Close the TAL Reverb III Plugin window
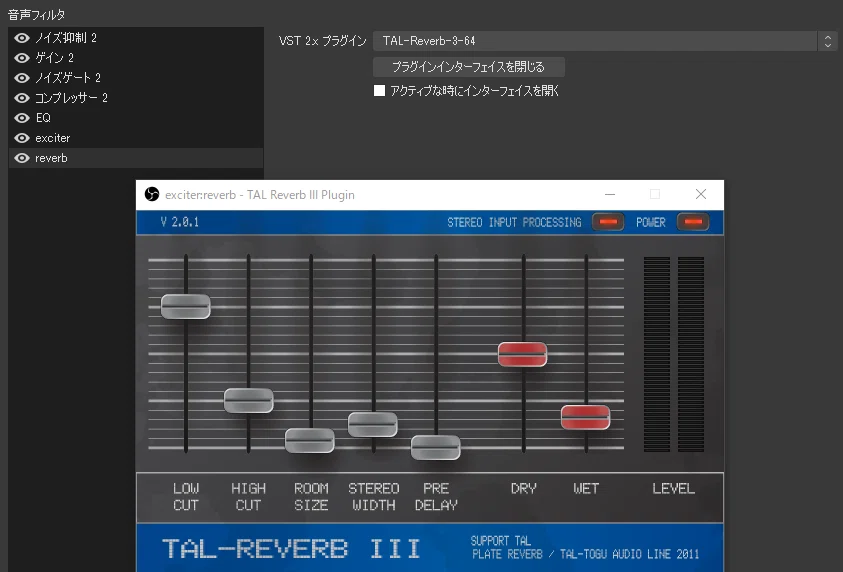Image resolution: width=843 pixels, height=572 pixels. 701,194
